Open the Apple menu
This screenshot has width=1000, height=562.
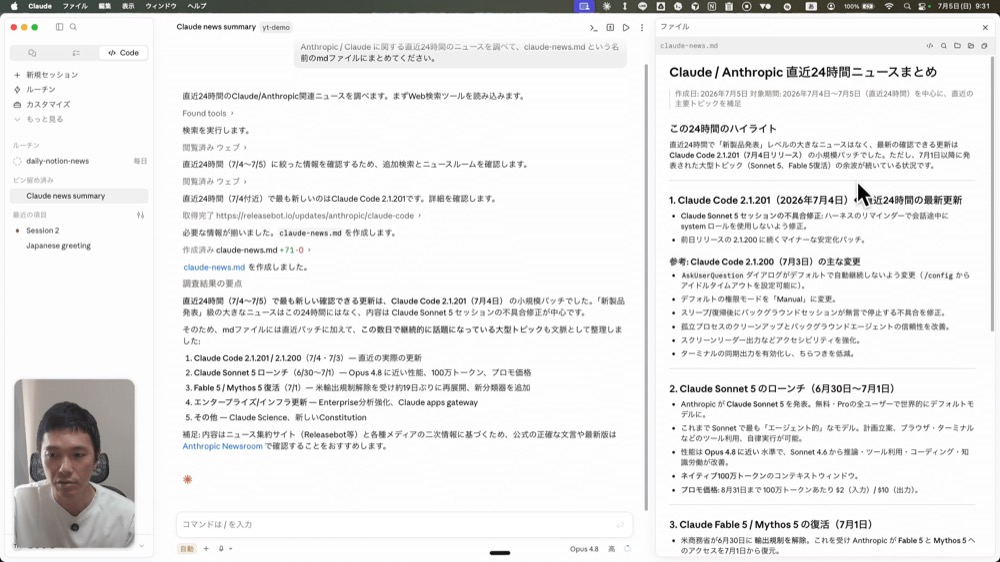coord(14,6)
